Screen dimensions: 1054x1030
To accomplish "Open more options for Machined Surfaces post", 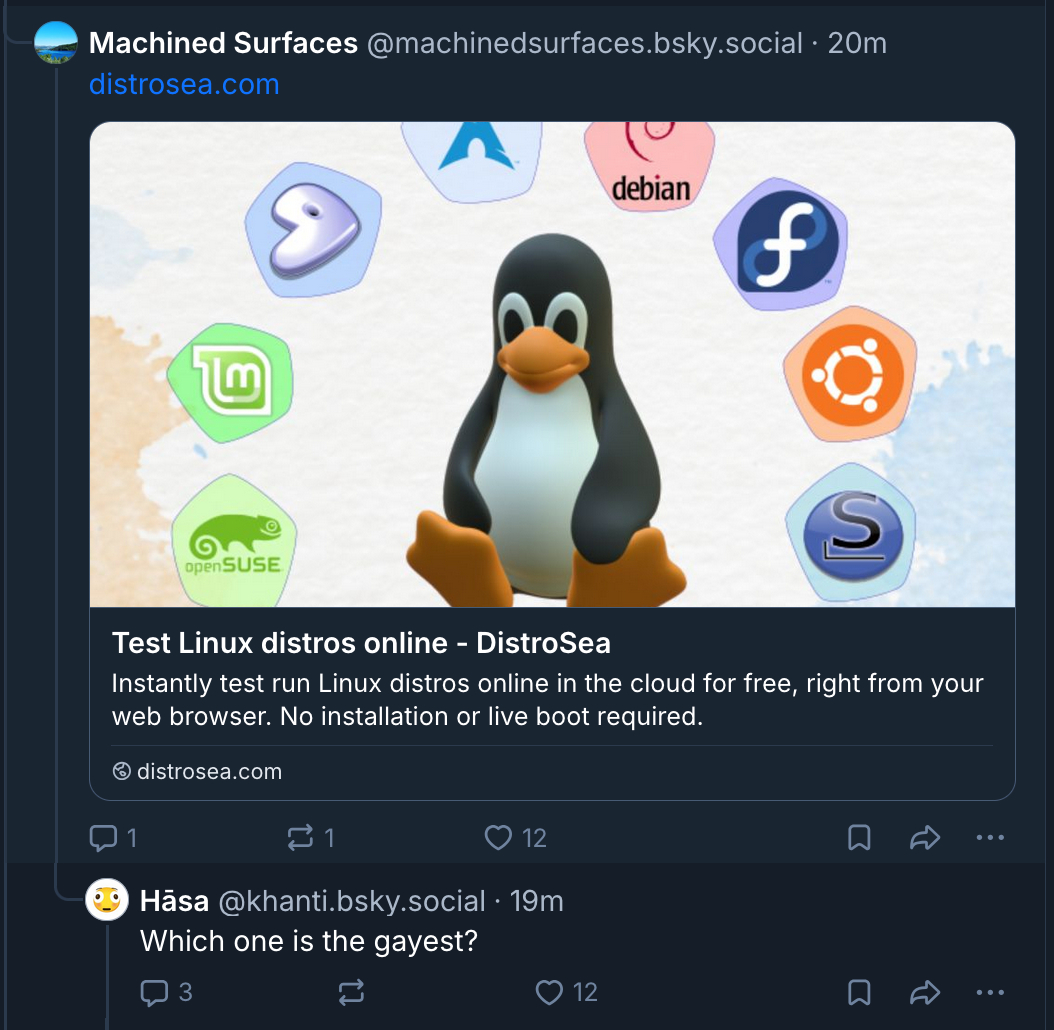I will coord(989,838).
